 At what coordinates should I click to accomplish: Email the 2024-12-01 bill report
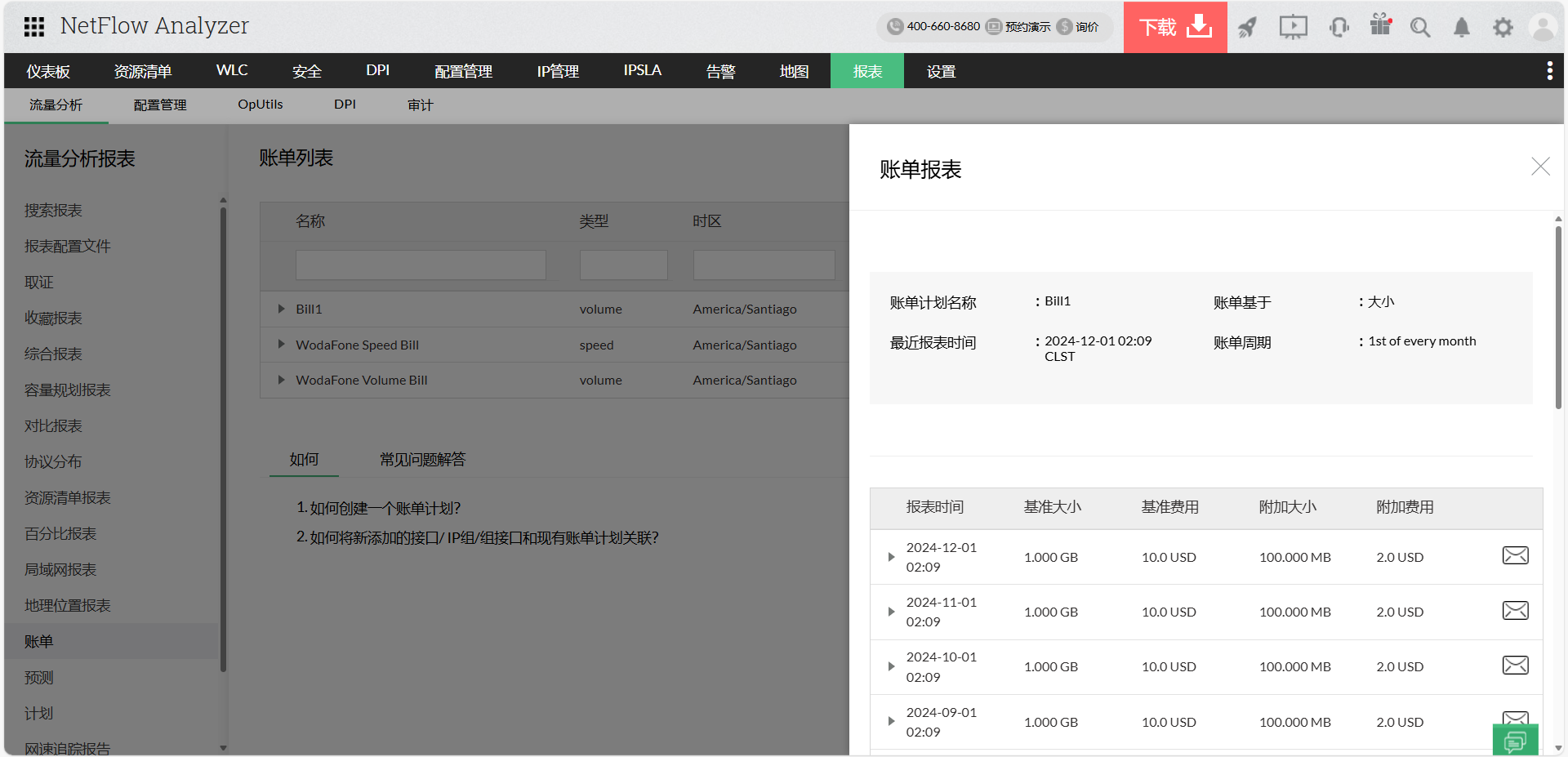pos(1515,556)
